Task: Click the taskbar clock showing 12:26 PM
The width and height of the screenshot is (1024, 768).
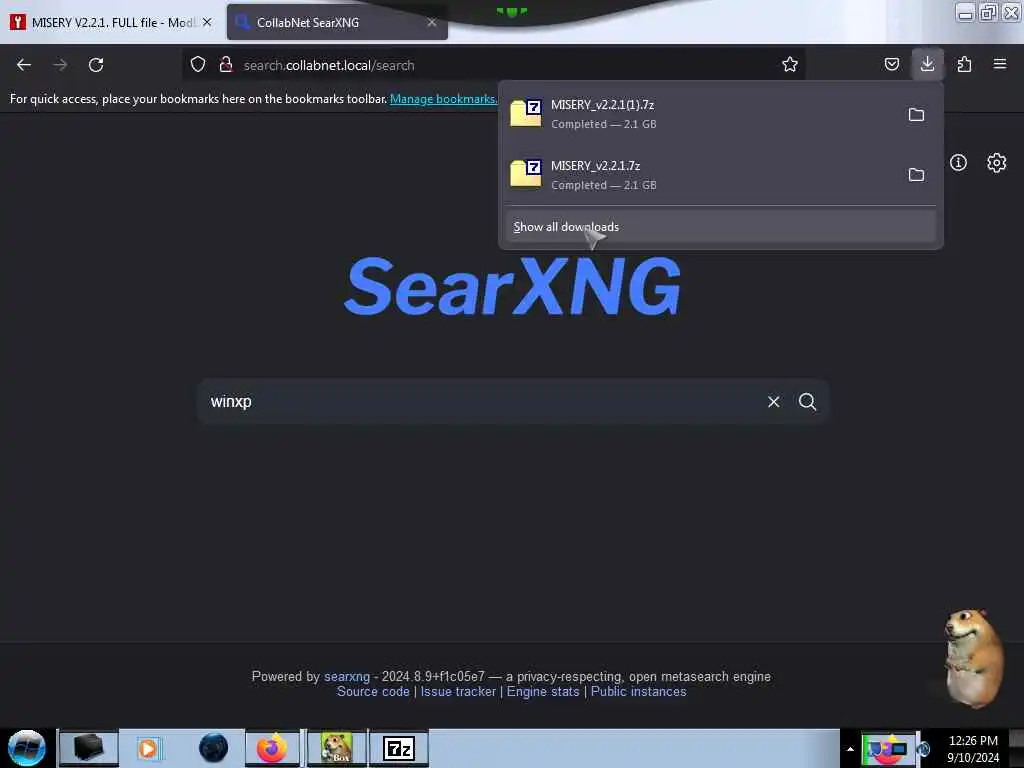Action: [x=972, y=749]
